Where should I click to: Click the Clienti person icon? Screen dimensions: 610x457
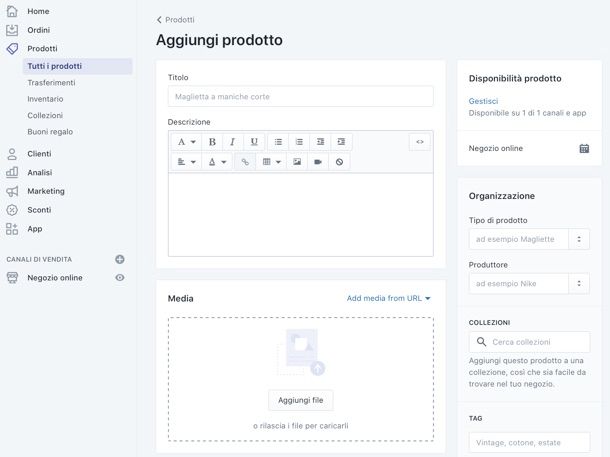[x=12, y=154]
